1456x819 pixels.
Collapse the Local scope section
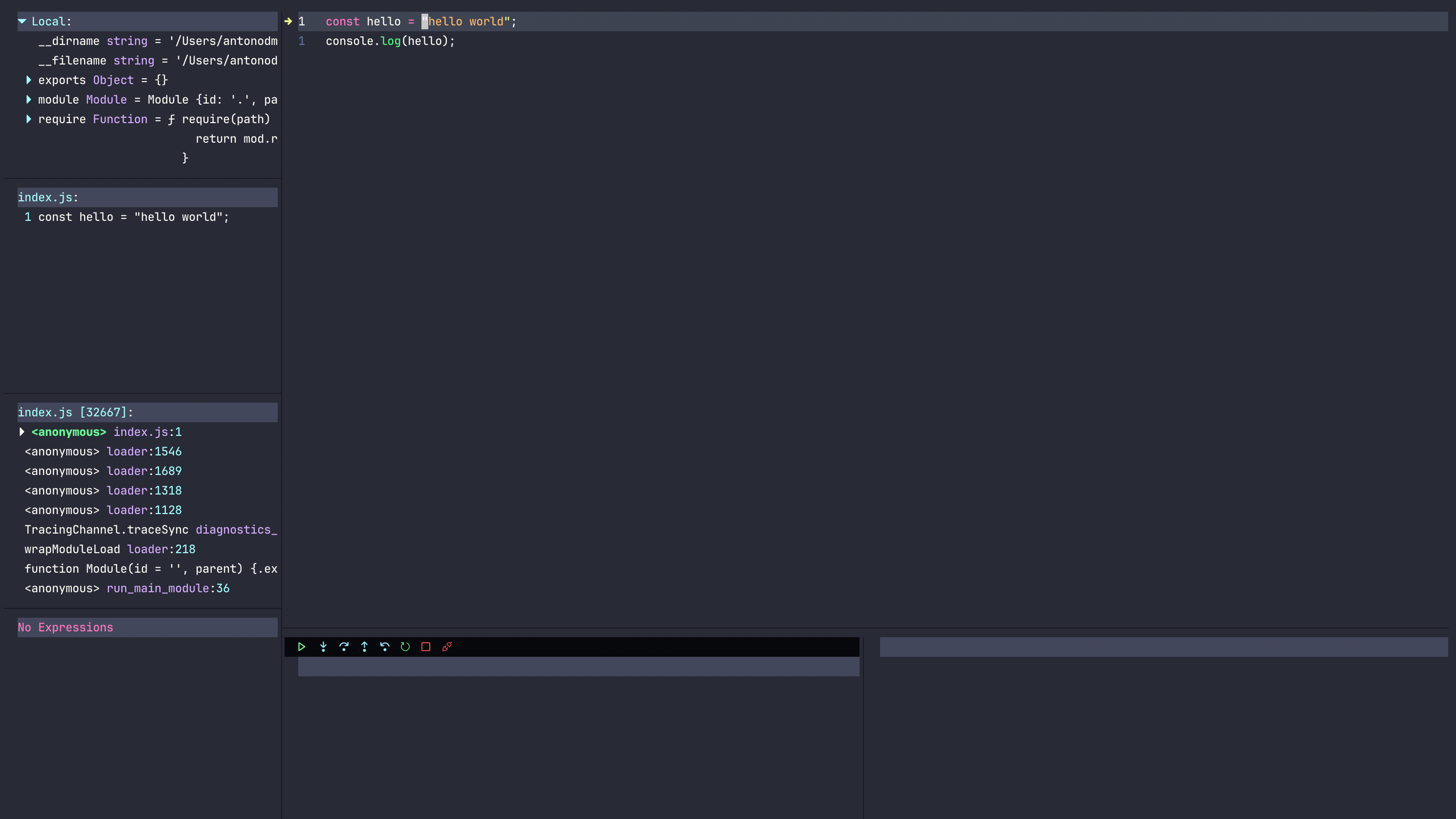pyautogui.click(x=22, y=22)
